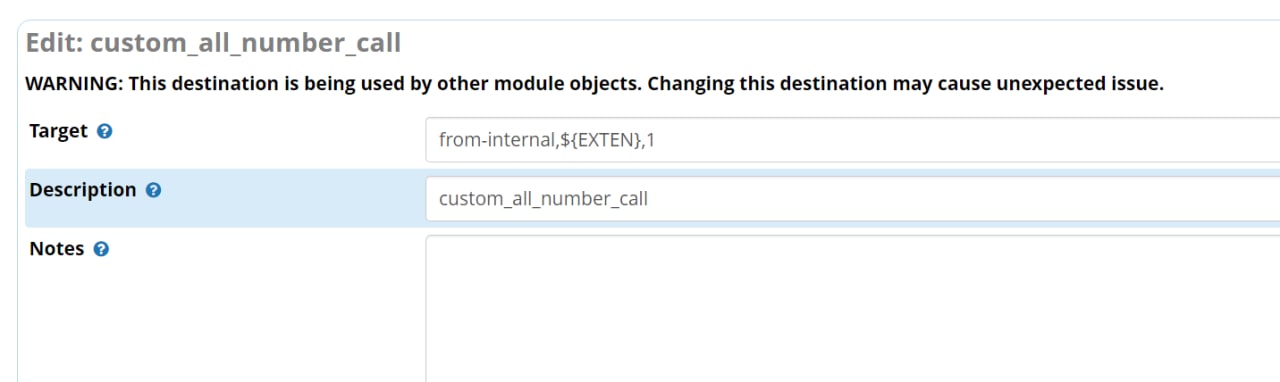This screenshot has width=1280, height=382.
Task: Click the Notes field label
Action: click(x=57, y=249)
